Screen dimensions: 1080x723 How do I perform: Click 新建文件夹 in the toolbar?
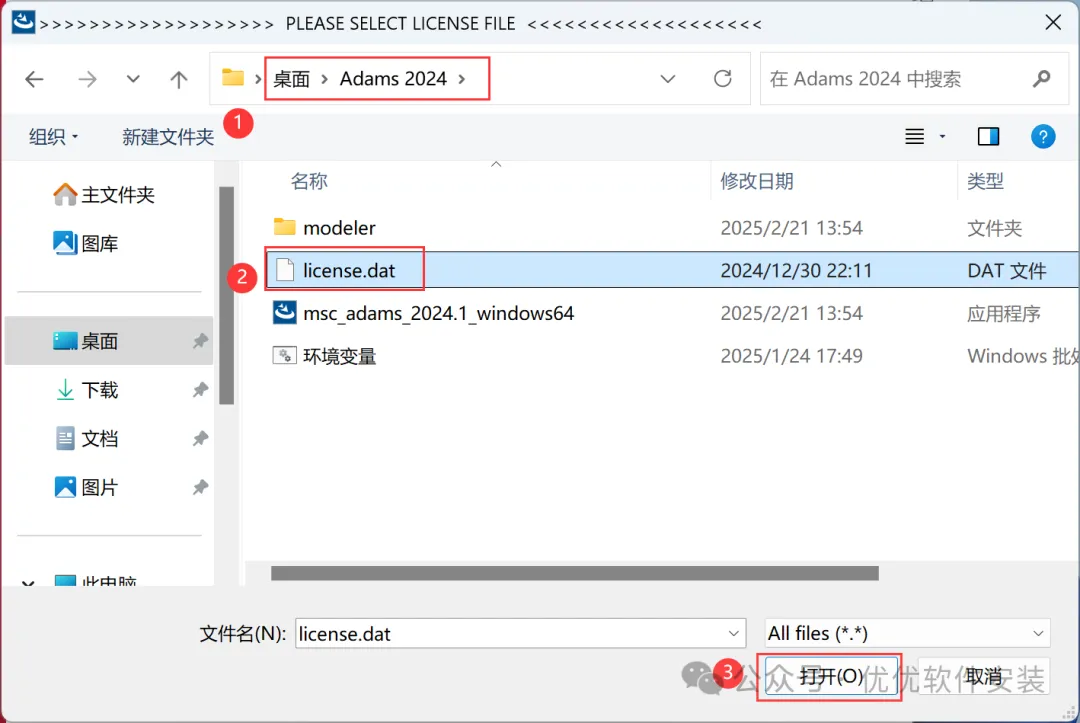168,136
